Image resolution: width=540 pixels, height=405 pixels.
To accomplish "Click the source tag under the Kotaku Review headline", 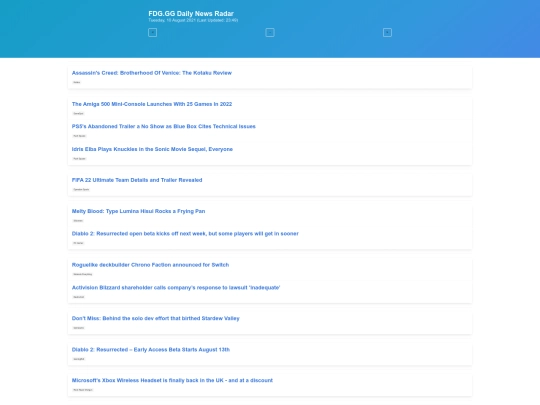I will point(76,82).
